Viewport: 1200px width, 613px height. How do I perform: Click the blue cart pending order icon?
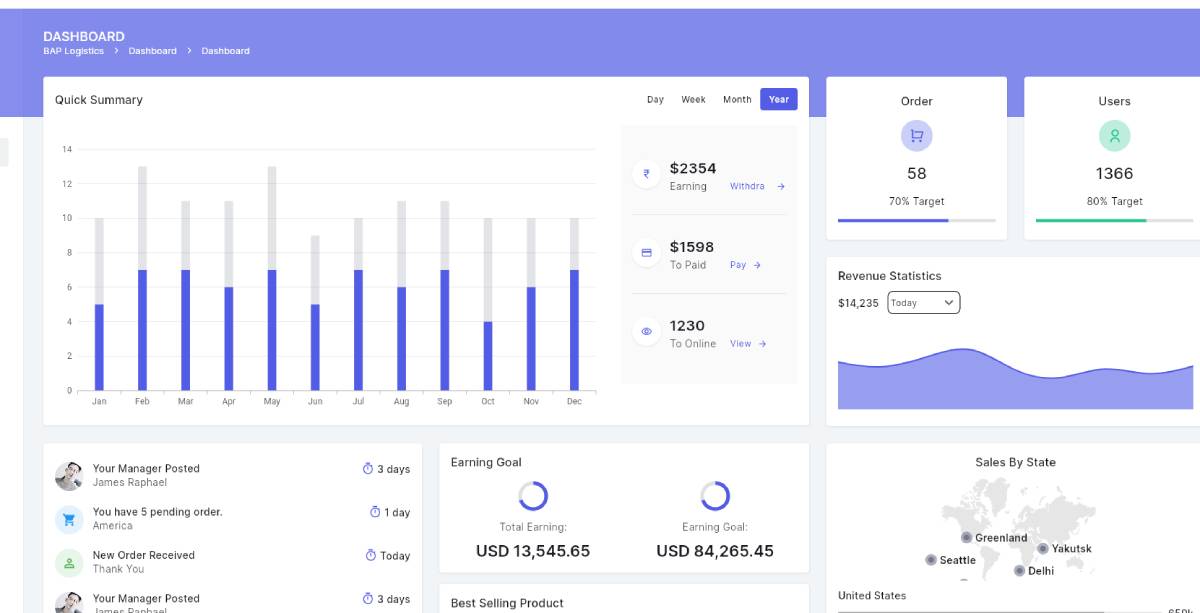69,519
